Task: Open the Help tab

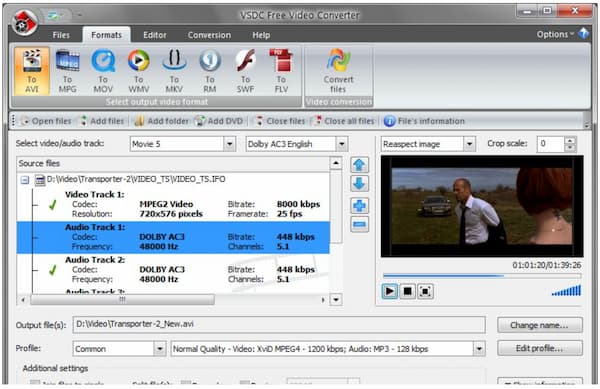Action: pos(261,35)
